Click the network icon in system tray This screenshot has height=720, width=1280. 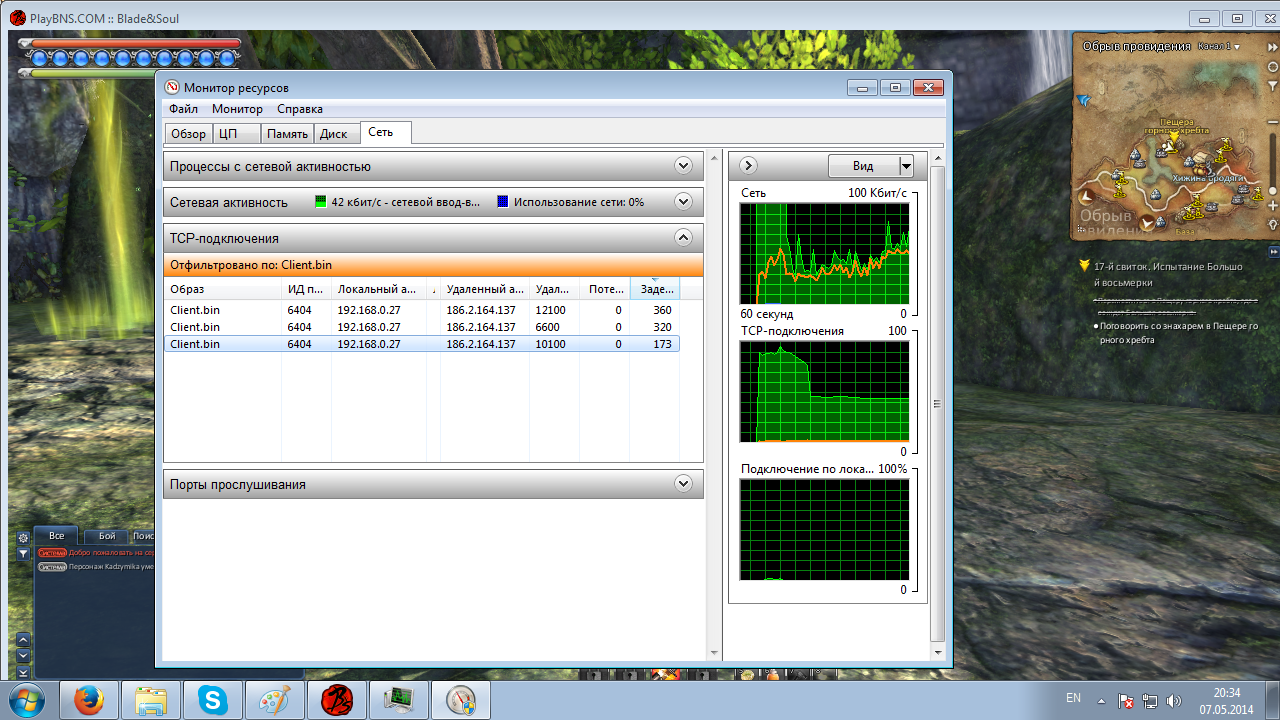click(x=1149, y=701)
